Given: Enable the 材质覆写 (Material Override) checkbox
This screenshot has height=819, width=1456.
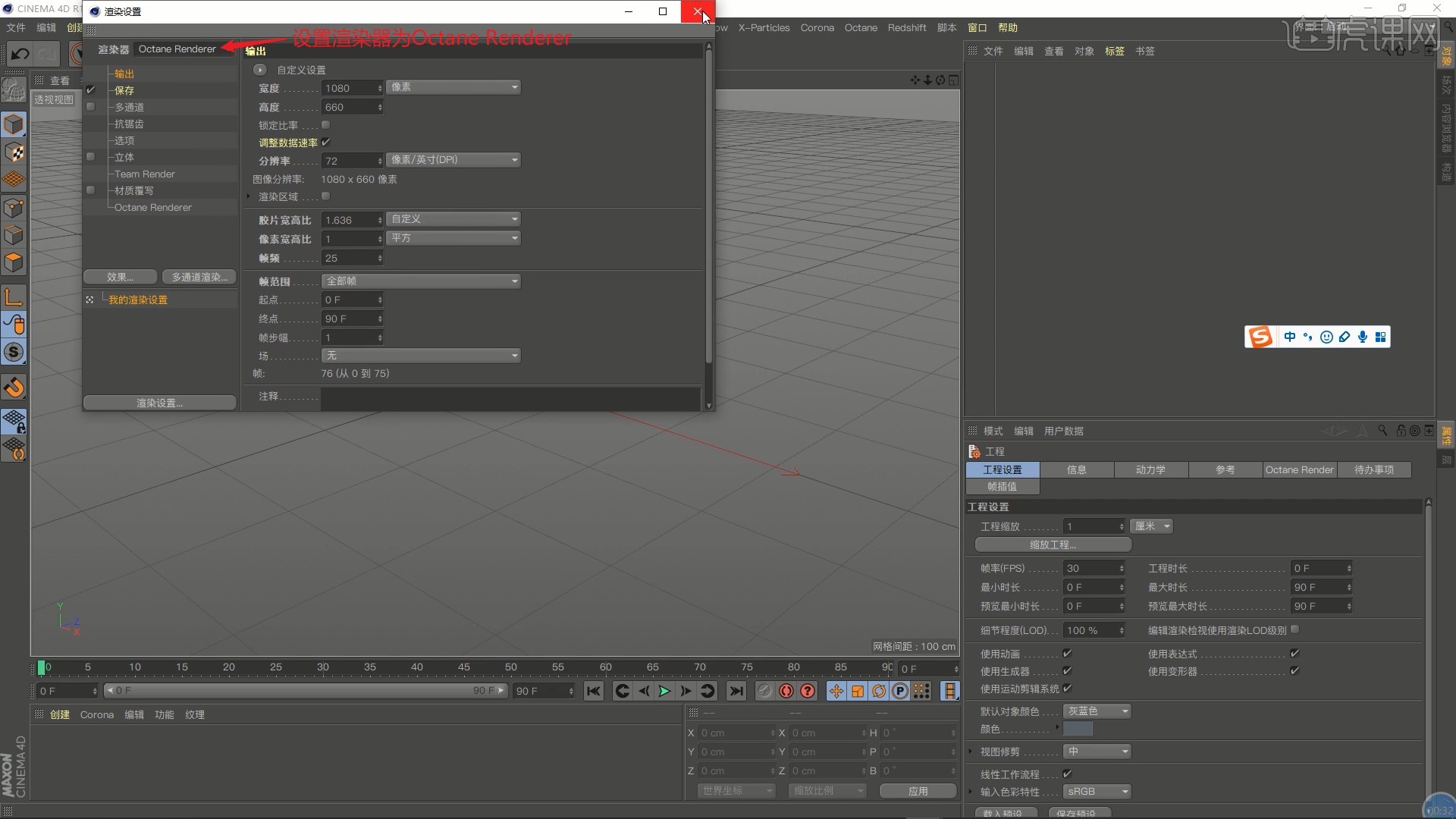Looking at the screenshot, I should [90, 190].
